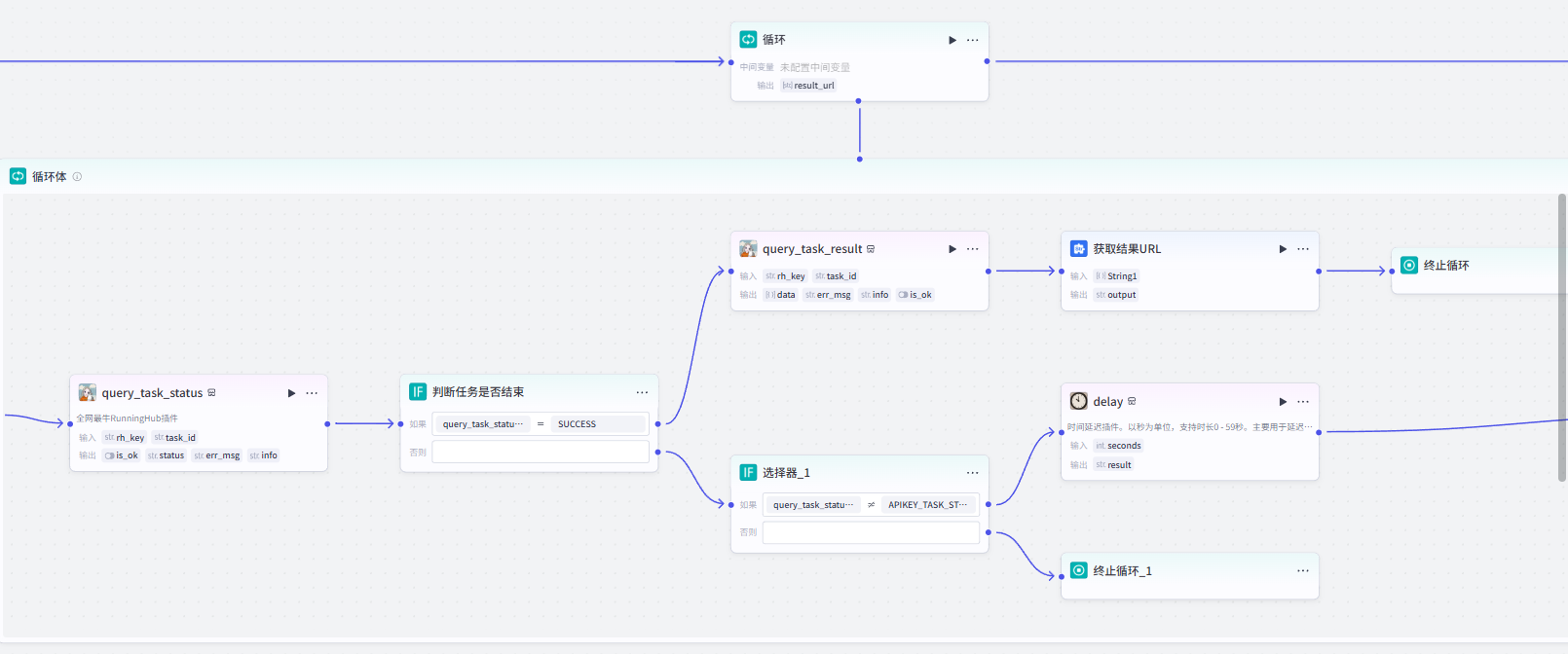Open more options on 判断任务是否结束 node

tap(642, 392)
